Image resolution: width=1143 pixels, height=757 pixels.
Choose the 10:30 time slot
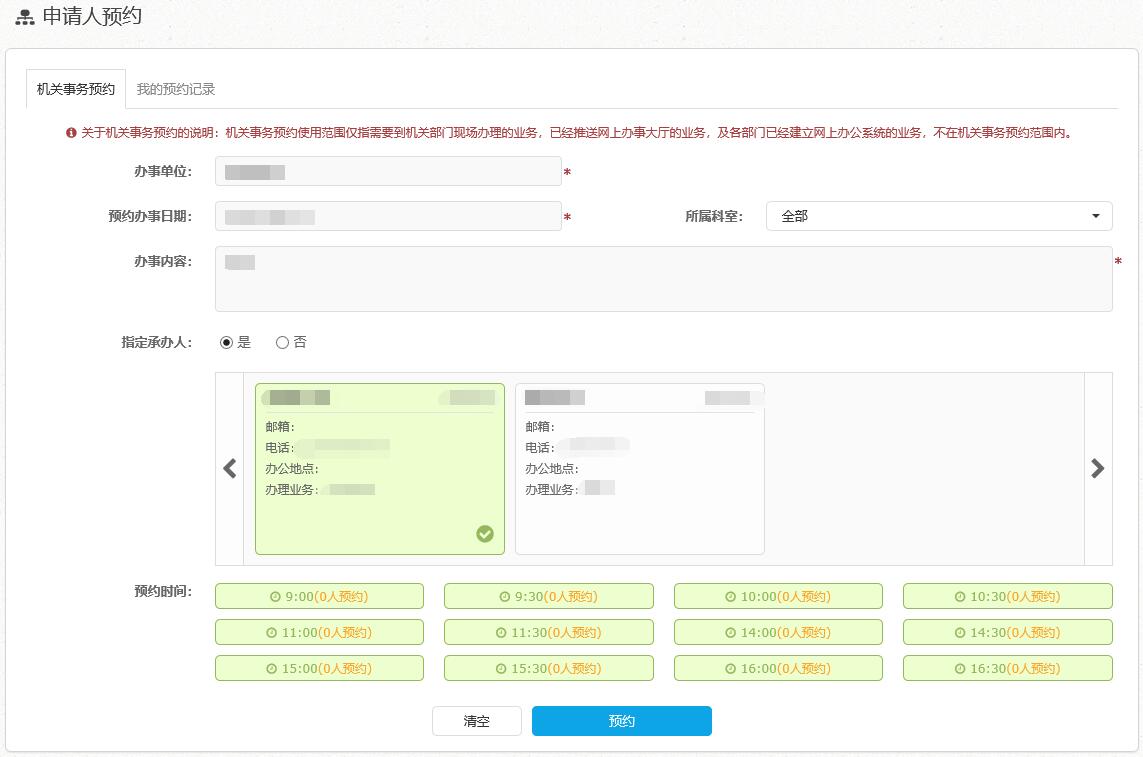pos(1008,596)
